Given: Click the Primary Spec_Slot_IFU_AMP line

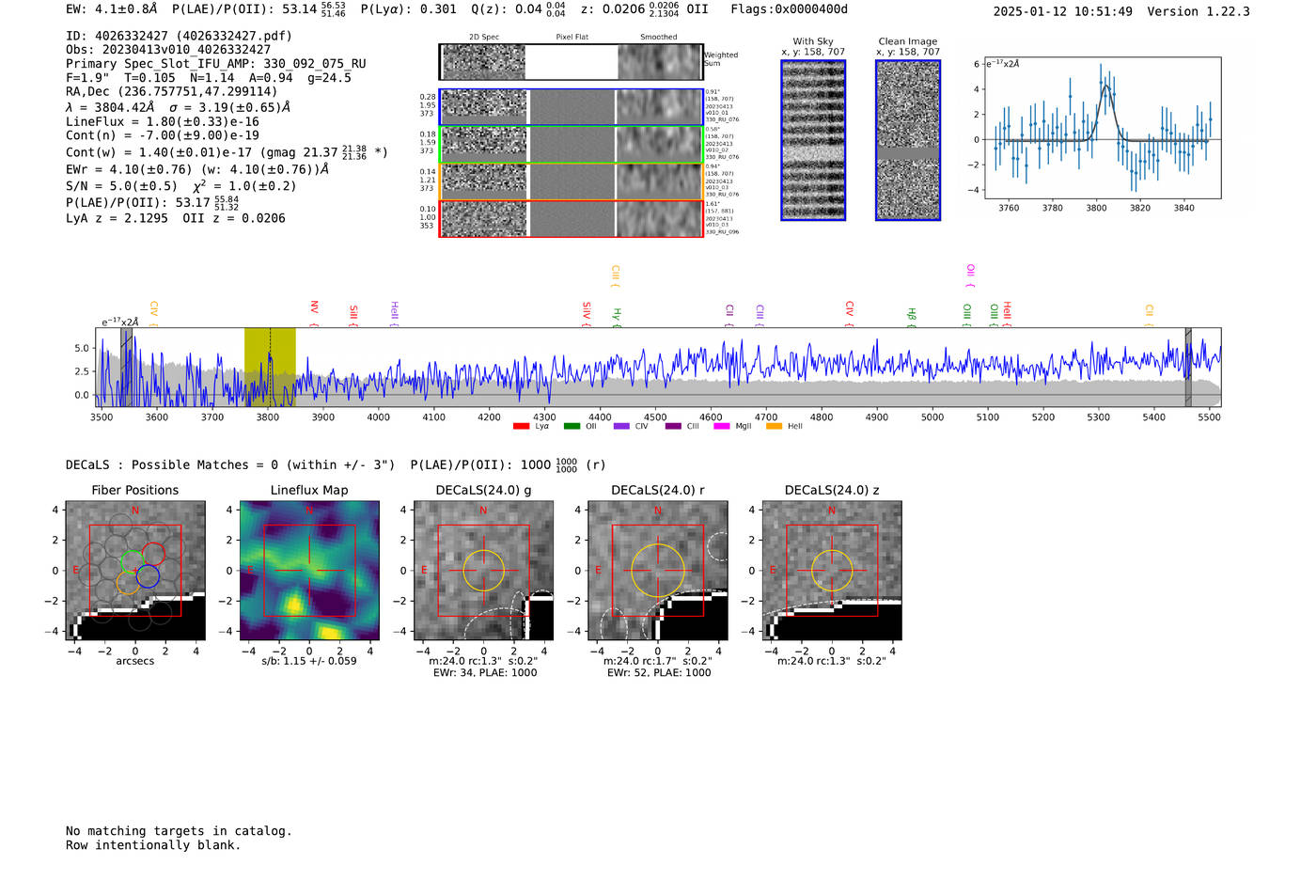Looking at the screenshot, I should click(216, 64).
